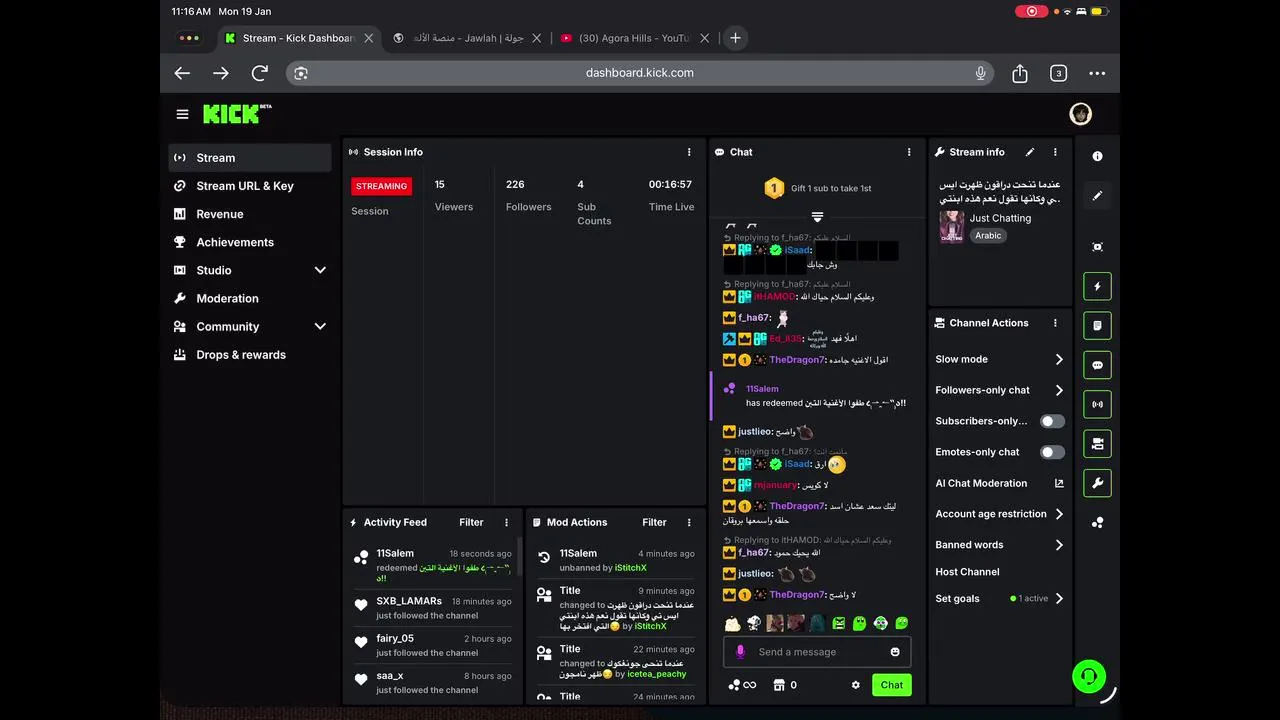Viewport: 1280px width, 720px height.
Task: Focus the Send a message input
Action: [x=817, y=652]
